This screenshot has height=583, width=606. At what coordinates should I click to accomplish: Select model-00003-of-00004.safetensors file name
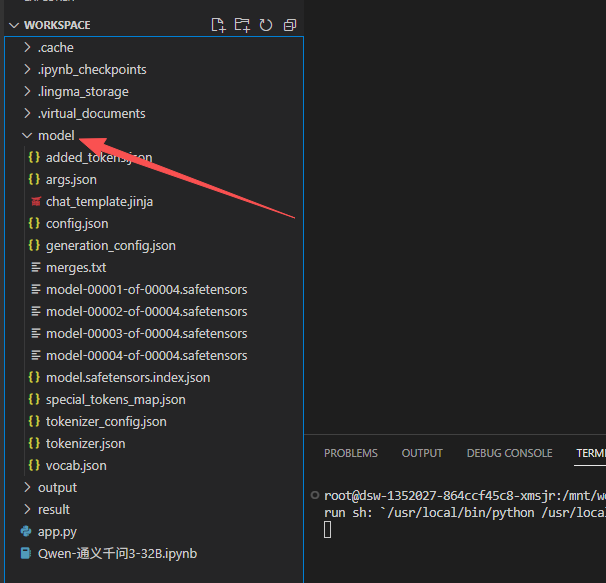[146, 334]
